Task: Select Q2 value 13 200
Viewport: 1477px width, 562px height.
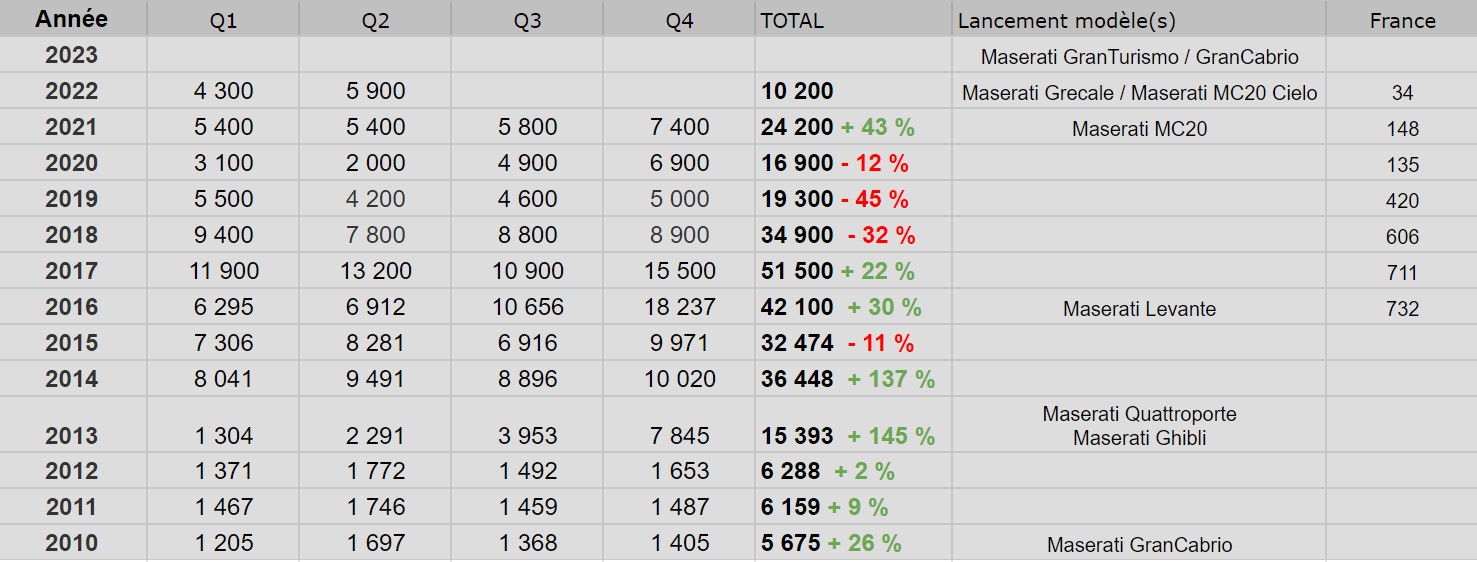Action: 375,271
